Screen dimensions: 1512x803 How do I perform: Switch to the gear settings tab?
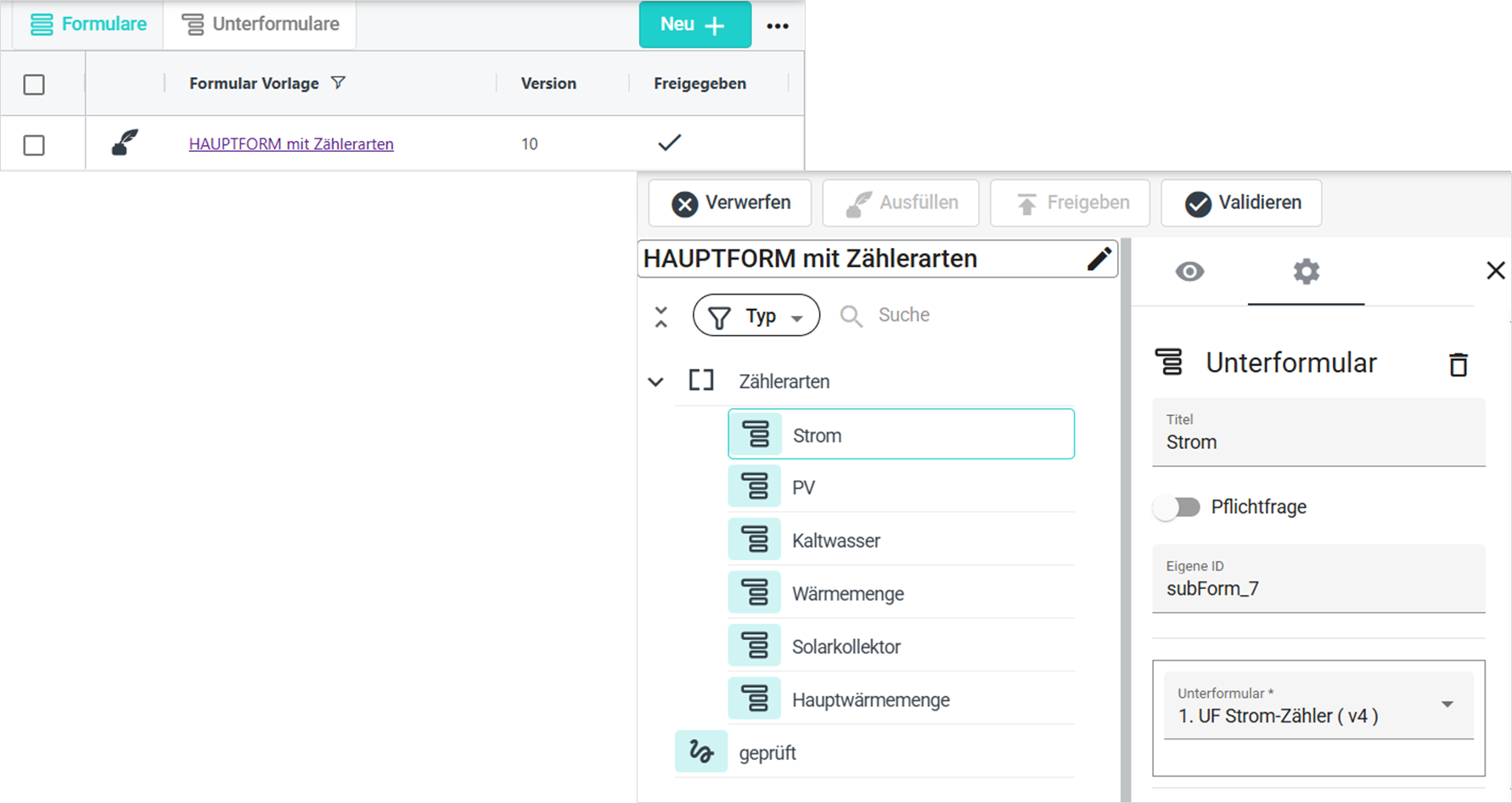point(1306,272)
